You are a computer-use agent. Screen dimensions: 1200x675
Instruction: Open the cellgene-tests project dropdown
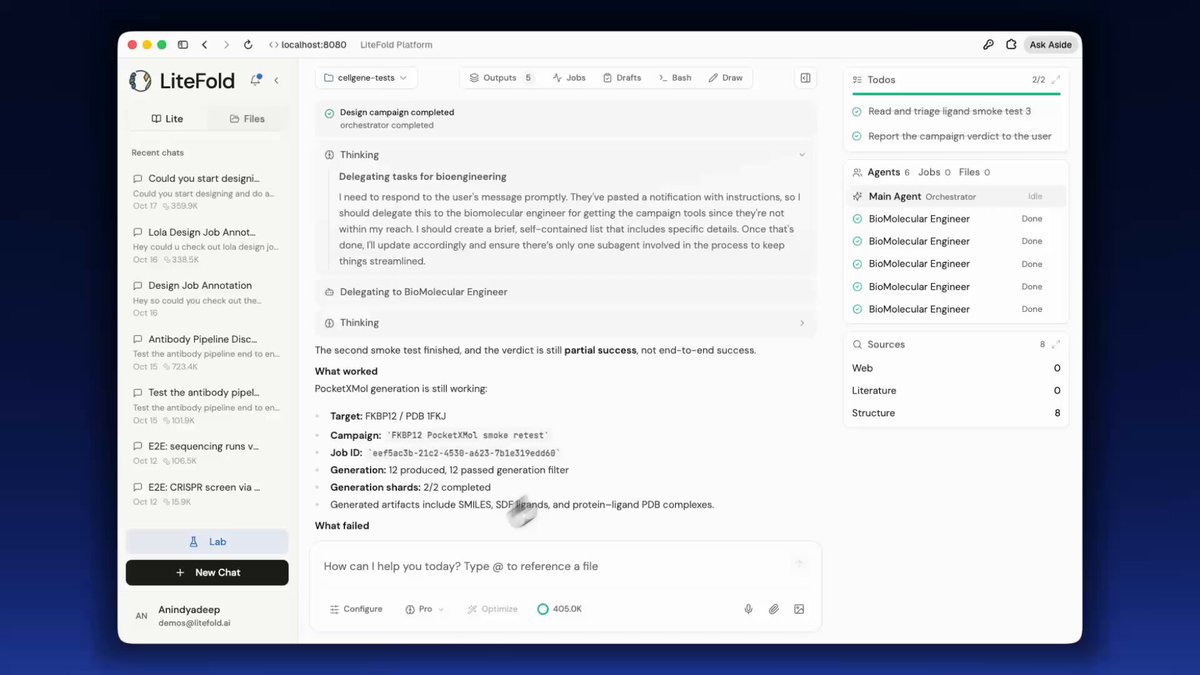point(366,77)
